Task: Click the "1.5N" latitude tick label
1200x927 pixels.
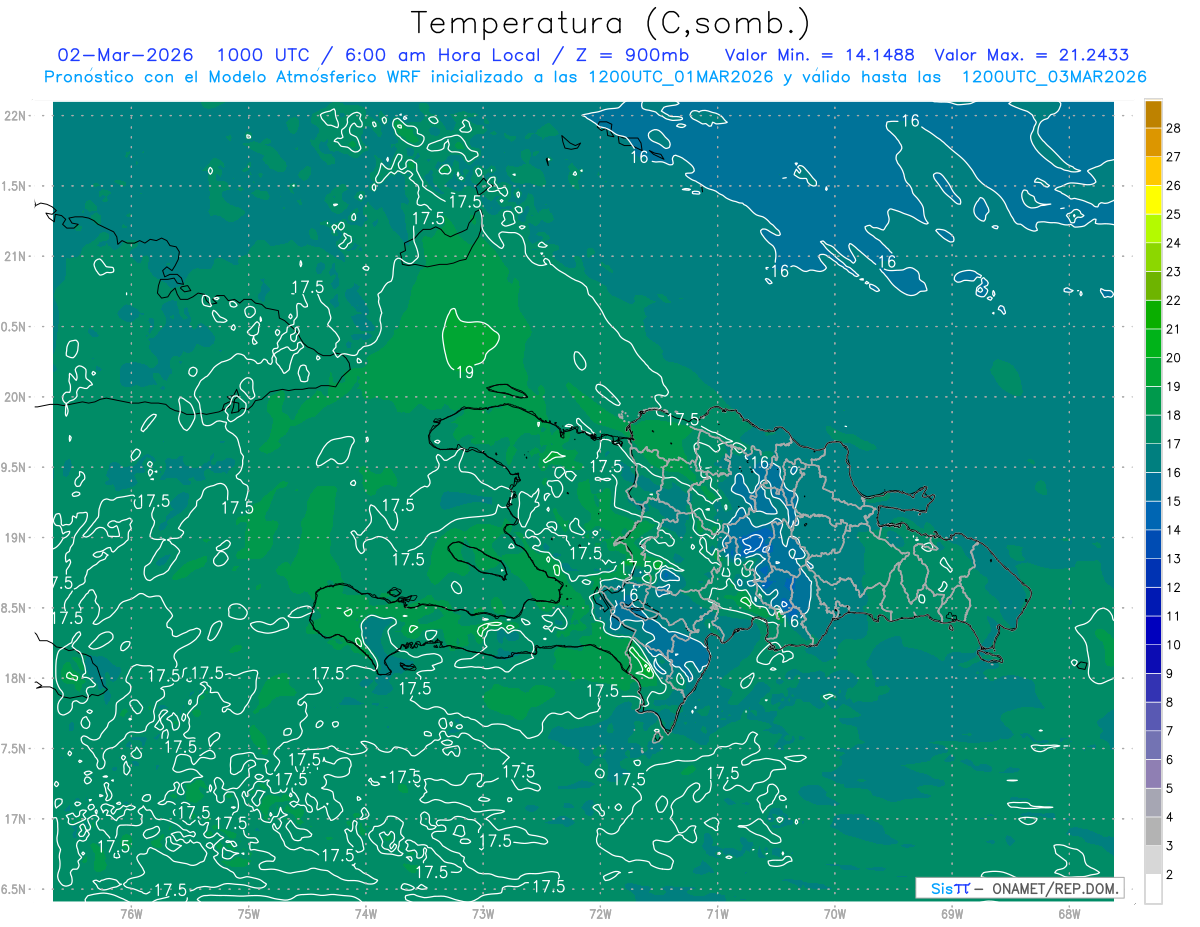Action: [x=13, y=186]
